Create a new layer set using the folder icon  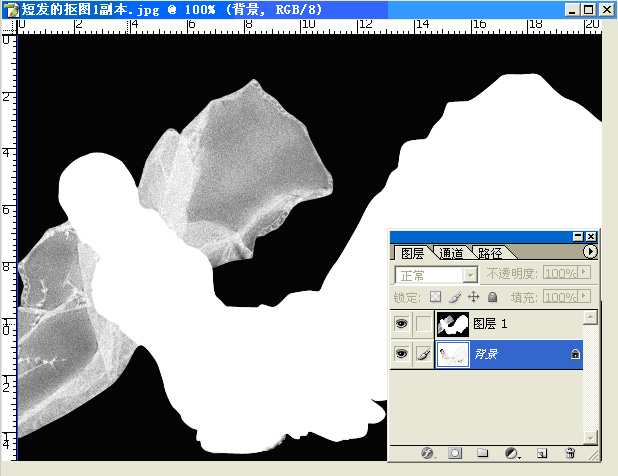[x=482, y=453]
